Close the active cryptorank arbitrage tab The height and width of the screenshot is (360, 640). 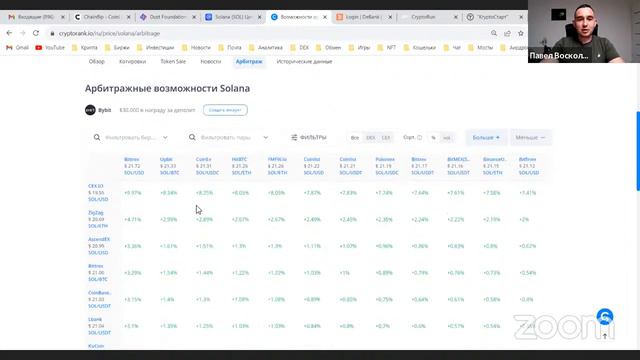[x=325, y=17]
